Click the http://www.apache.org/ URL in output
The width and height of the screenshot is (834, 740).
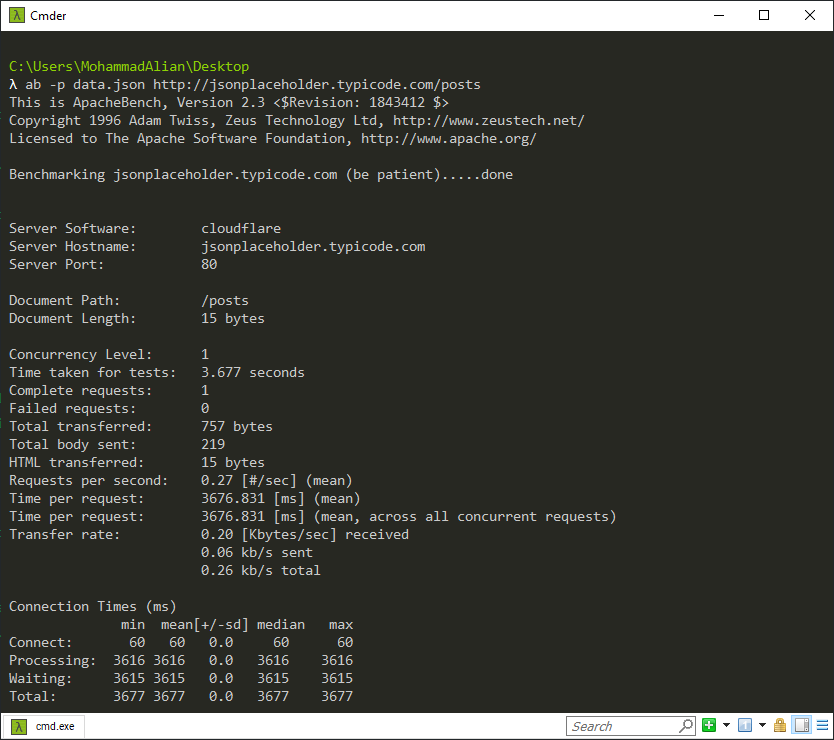click(x=448, y=139)
